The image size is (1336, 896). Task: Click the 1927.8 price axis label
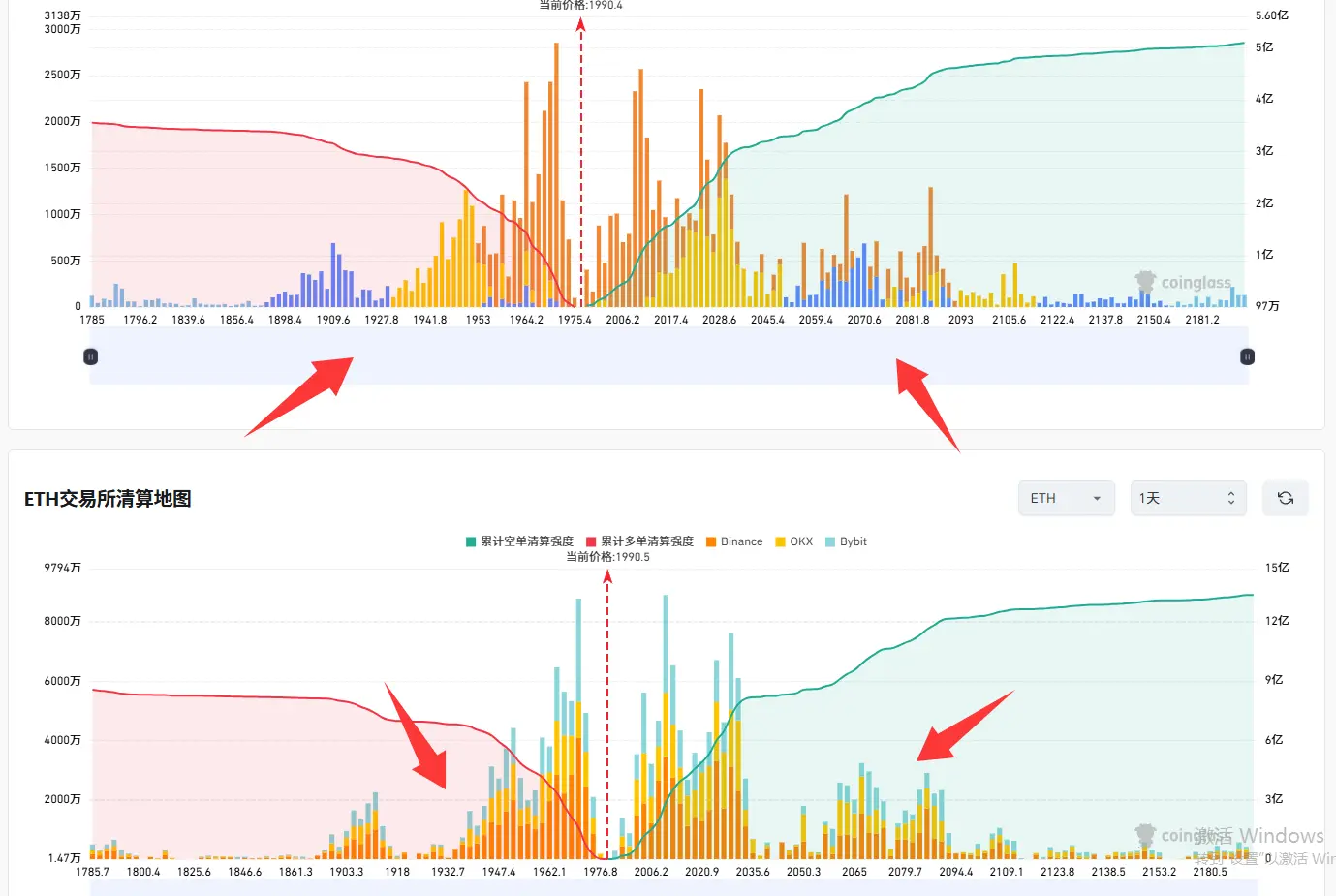[x=382, y=320]
